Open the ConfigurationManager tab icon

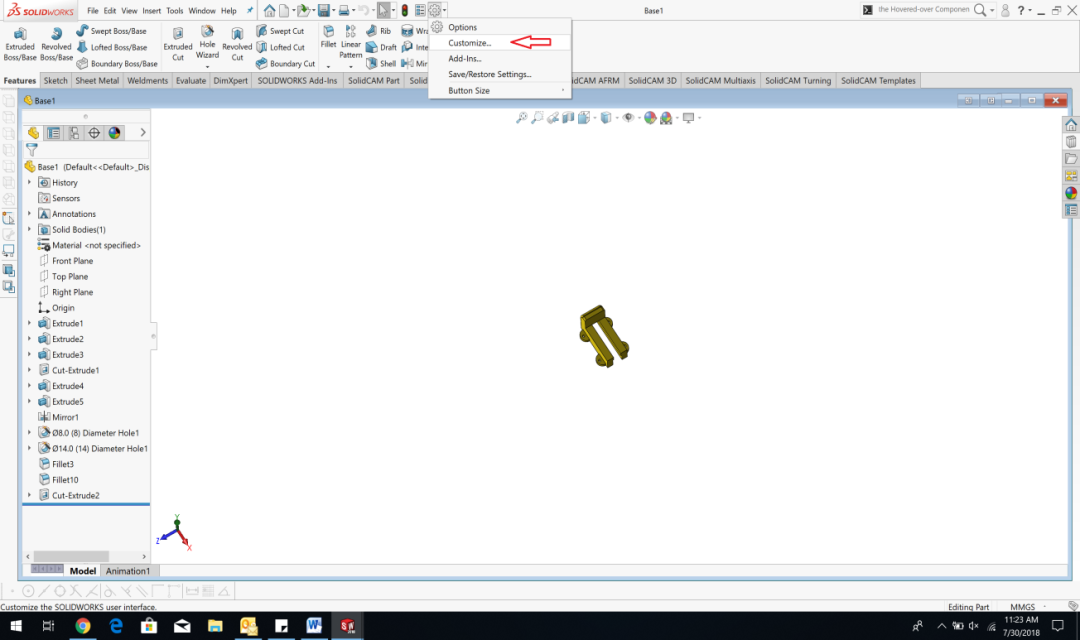pos(74,133)
